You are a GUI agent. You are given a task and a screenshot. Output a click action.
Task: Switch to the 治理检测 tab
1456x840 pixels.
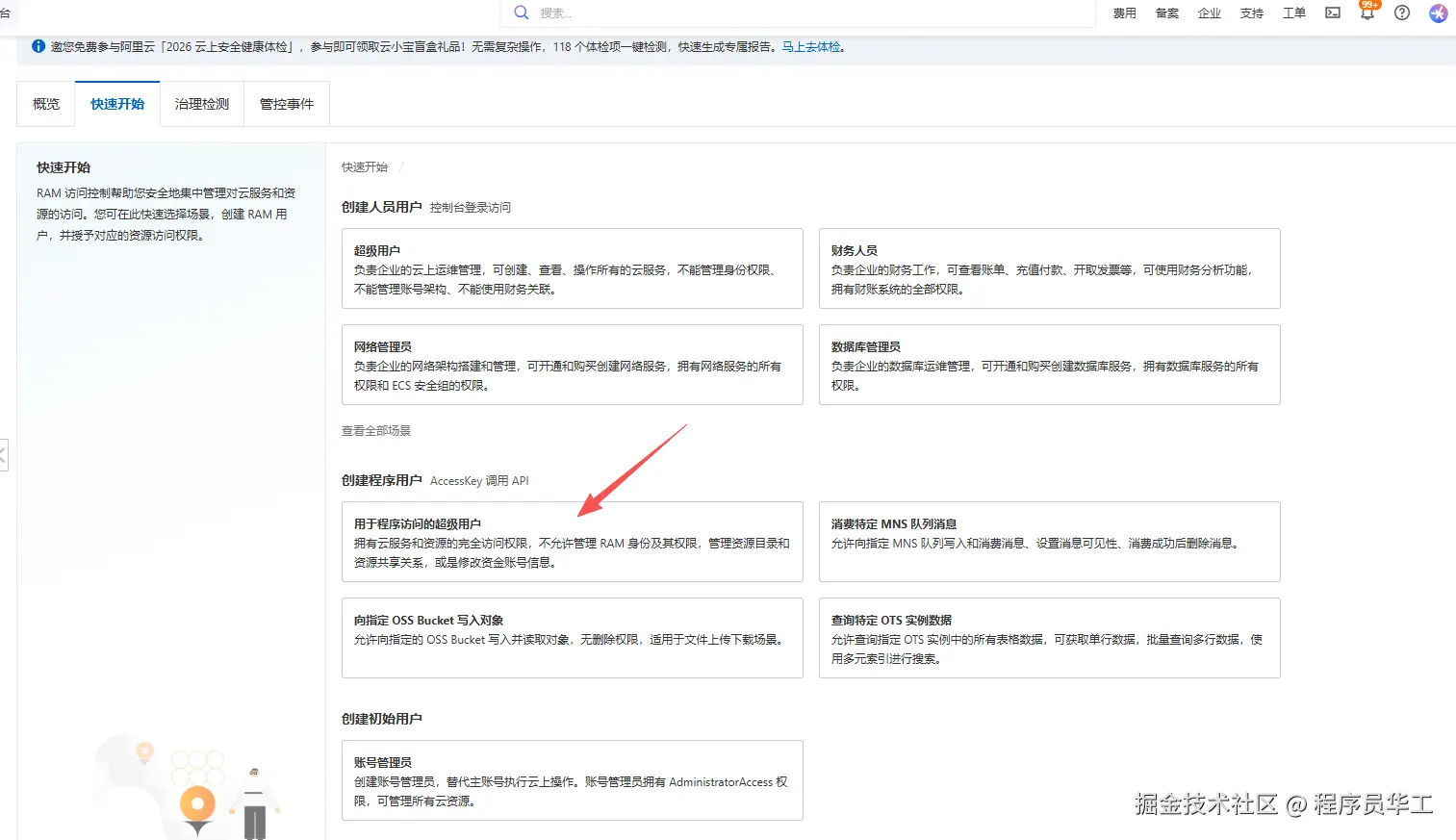202,104
